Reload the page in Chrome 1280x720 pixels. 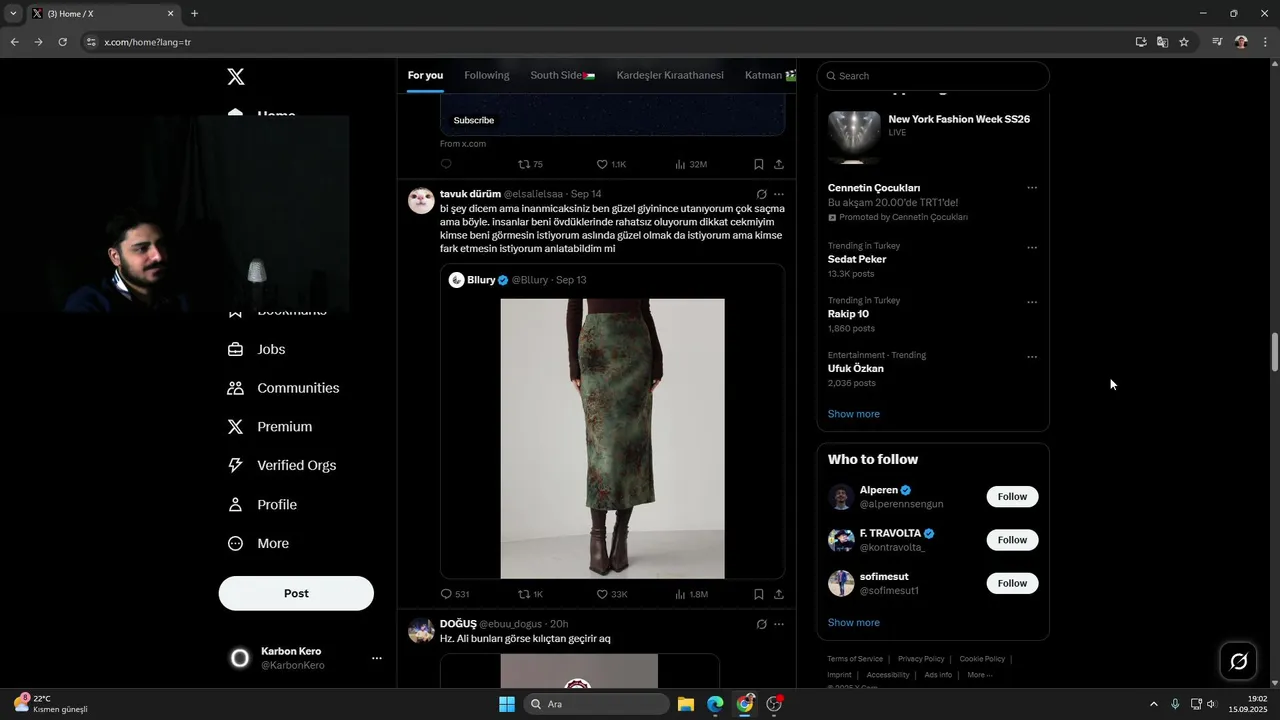(x=62, y=42)
